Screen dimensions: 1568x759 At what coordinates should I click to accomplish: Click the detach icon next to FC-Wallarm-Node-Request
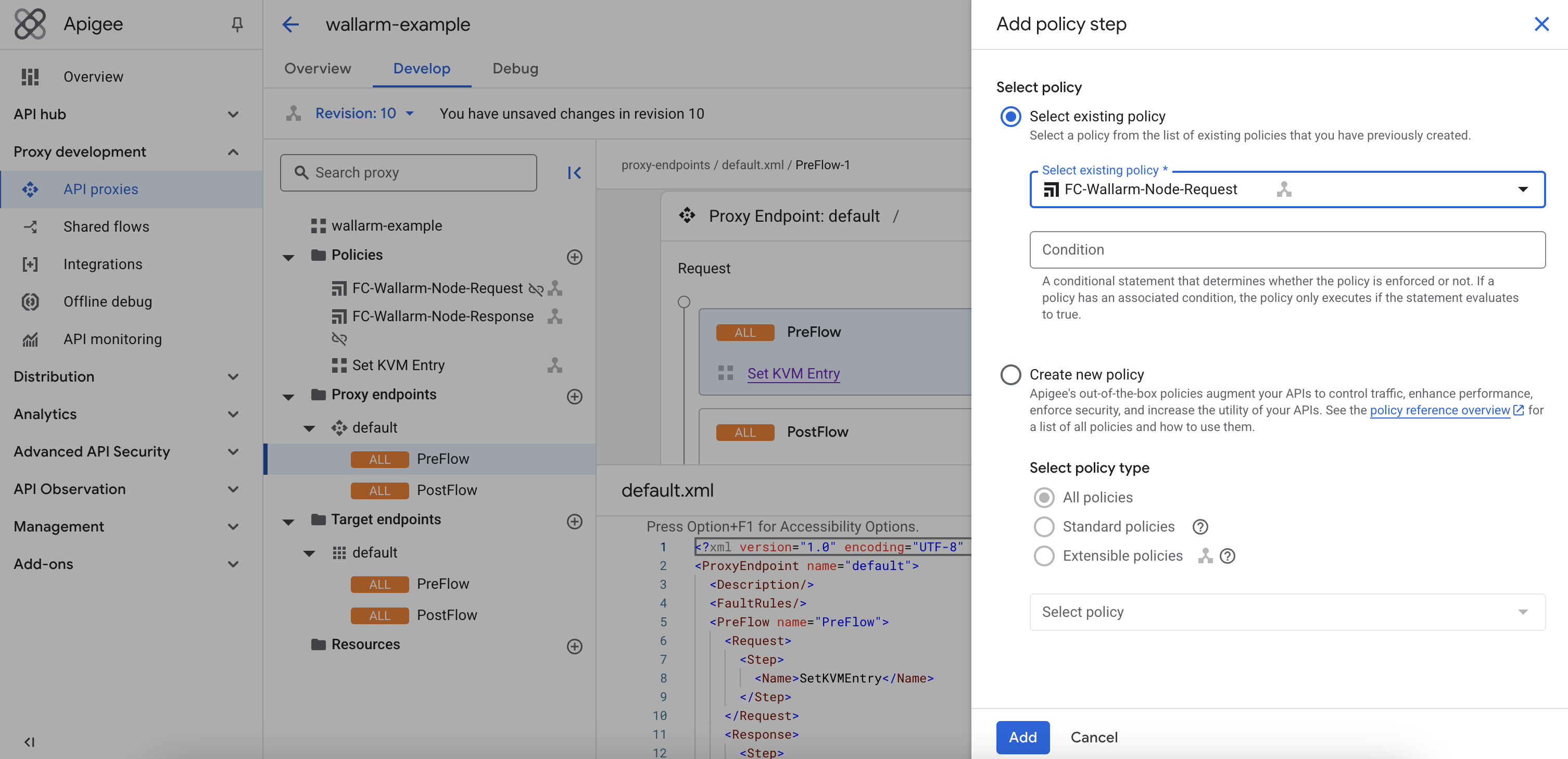pyautogui.click(x=536, y=289)
